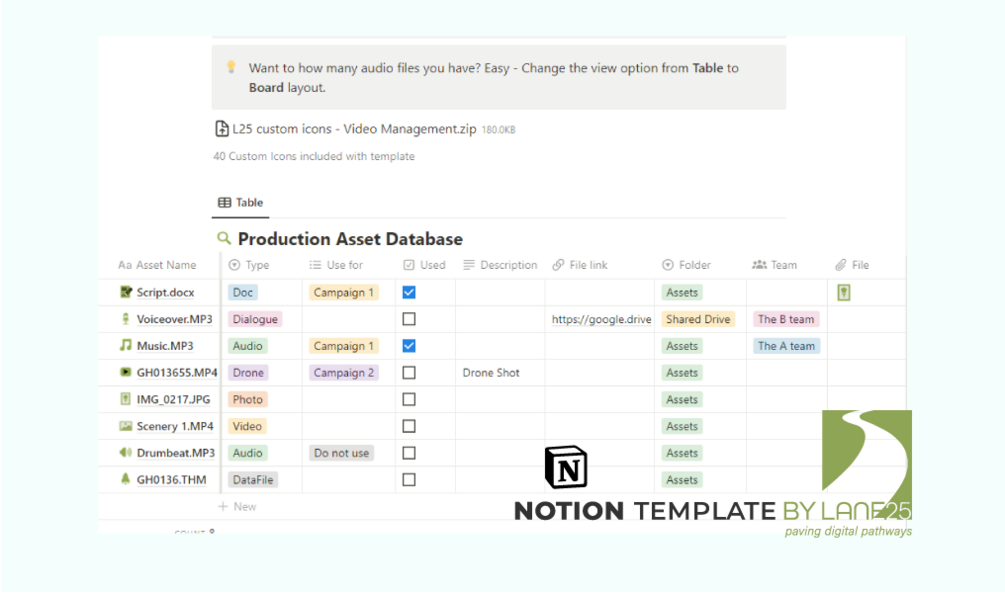Click the GH0136.THM row icon
Screen dimensions: 1005x594
point(126,479)
